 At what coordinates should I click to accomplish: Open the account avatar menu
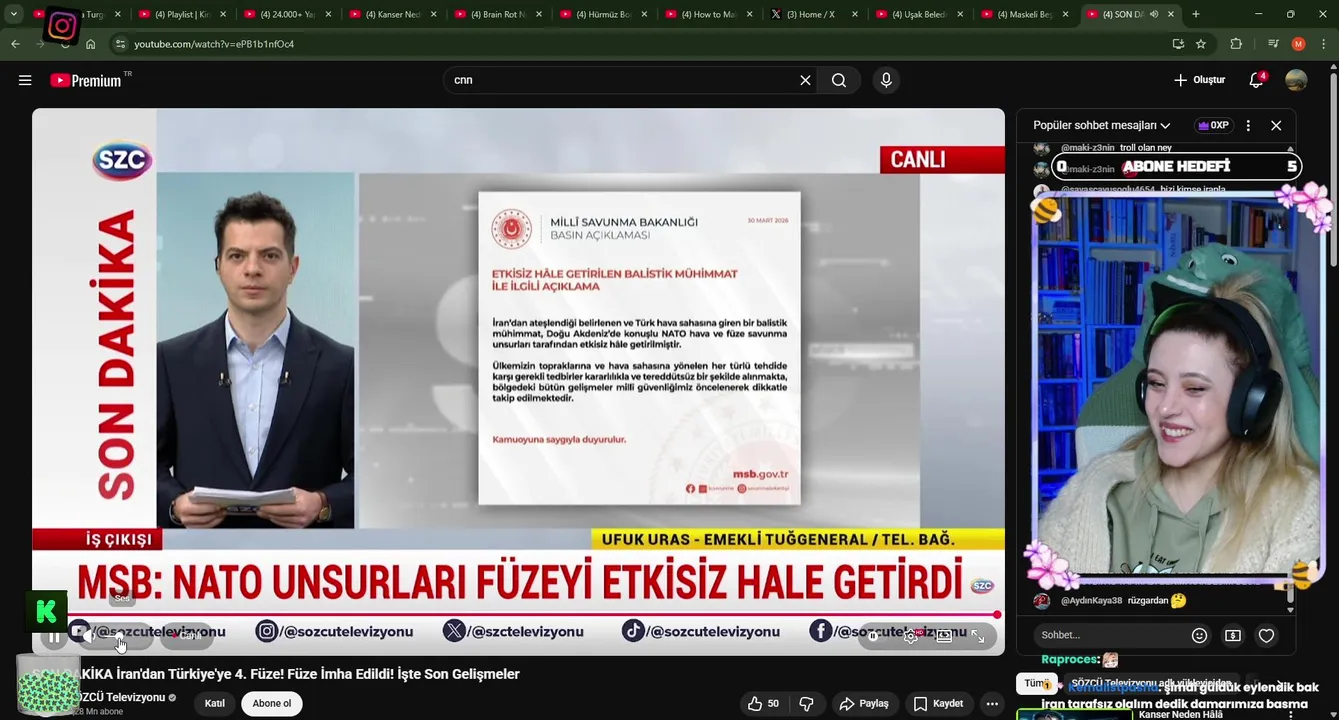(1296, 80)
